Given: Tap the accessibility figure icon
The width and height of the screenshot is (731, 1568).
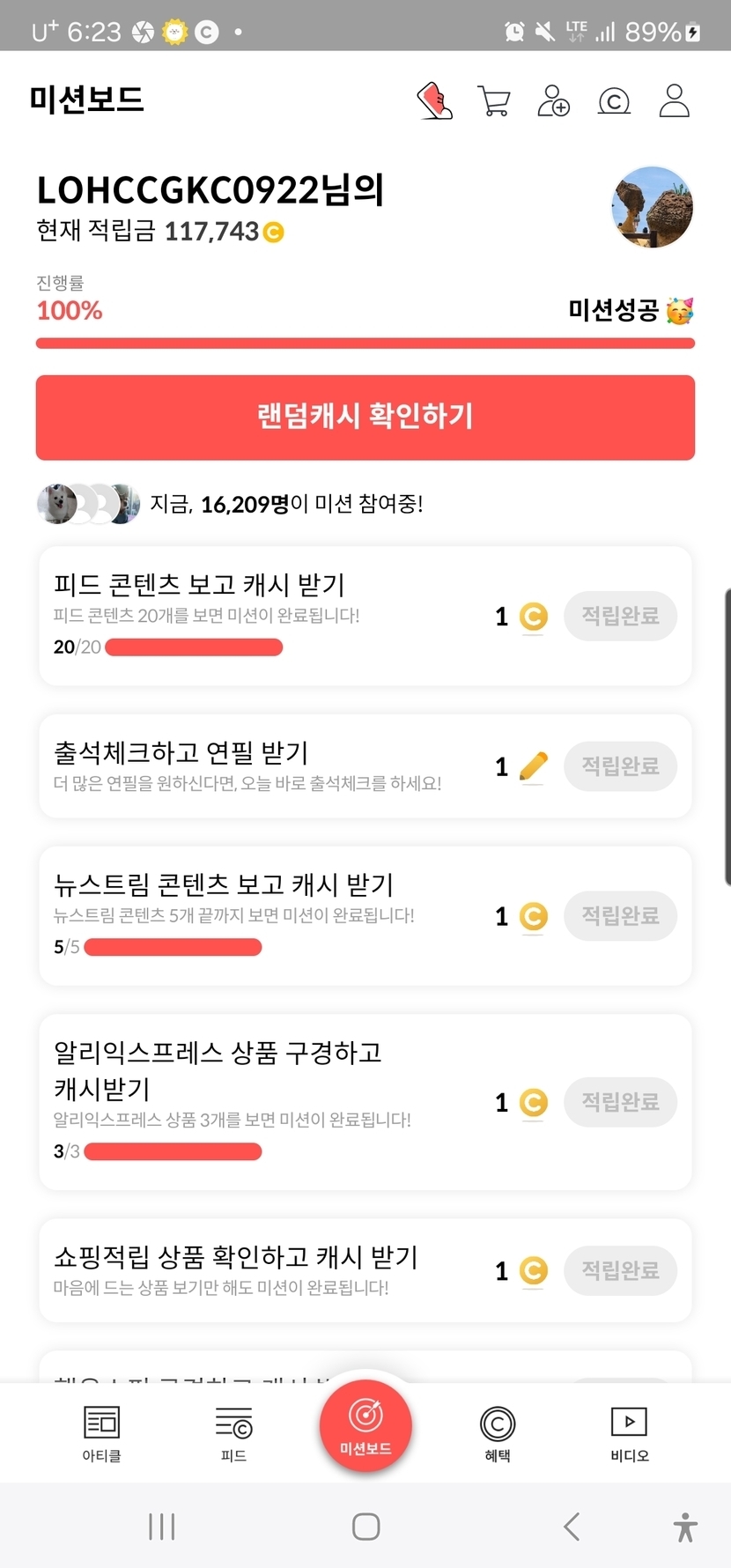Looking at the screenshot, I should [x=684, y=1527].
